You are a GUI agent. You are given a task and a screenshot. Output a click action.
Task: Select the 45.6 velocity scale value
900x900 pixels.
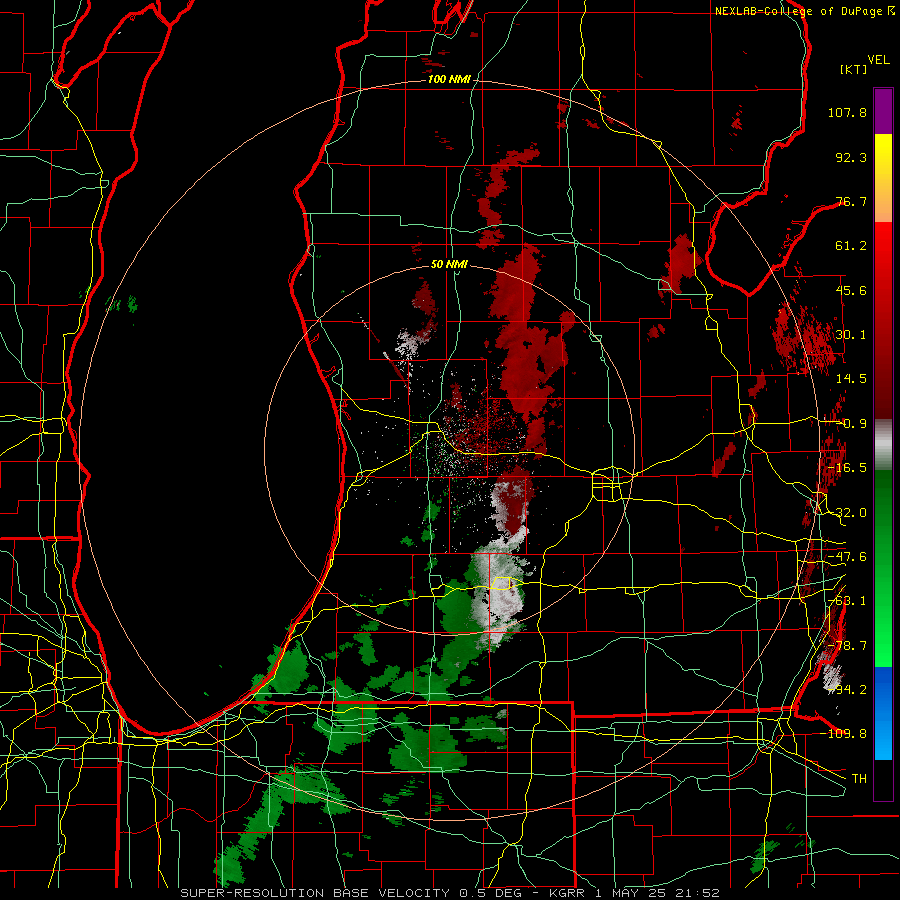(851, 290)
